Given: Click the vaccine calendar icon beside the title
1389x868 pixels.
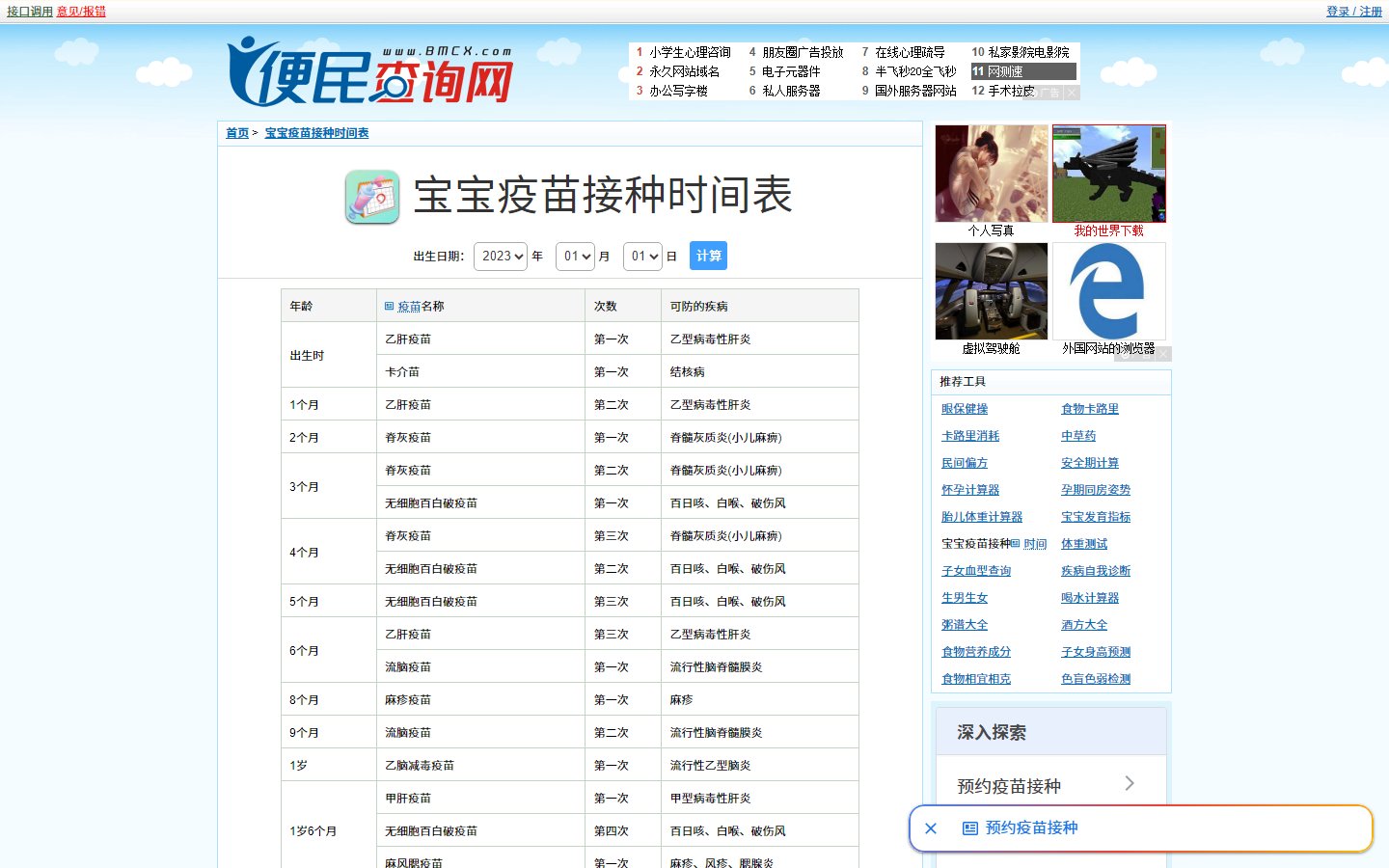Looking at the screenshot, I should 372,197.
